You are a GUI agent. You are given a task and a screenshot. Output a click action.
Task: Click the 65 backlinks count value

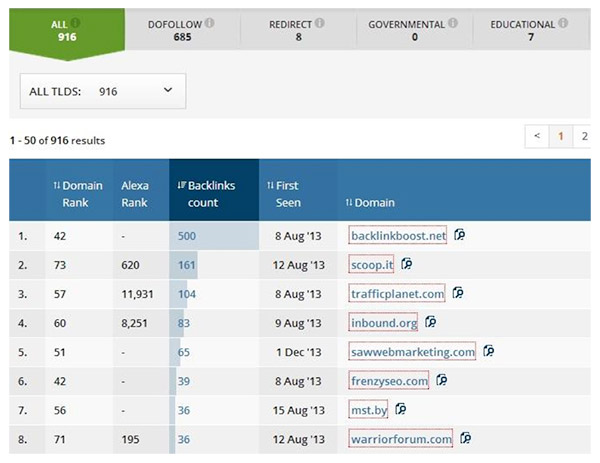pyautogui.click(x=184, y=352)
